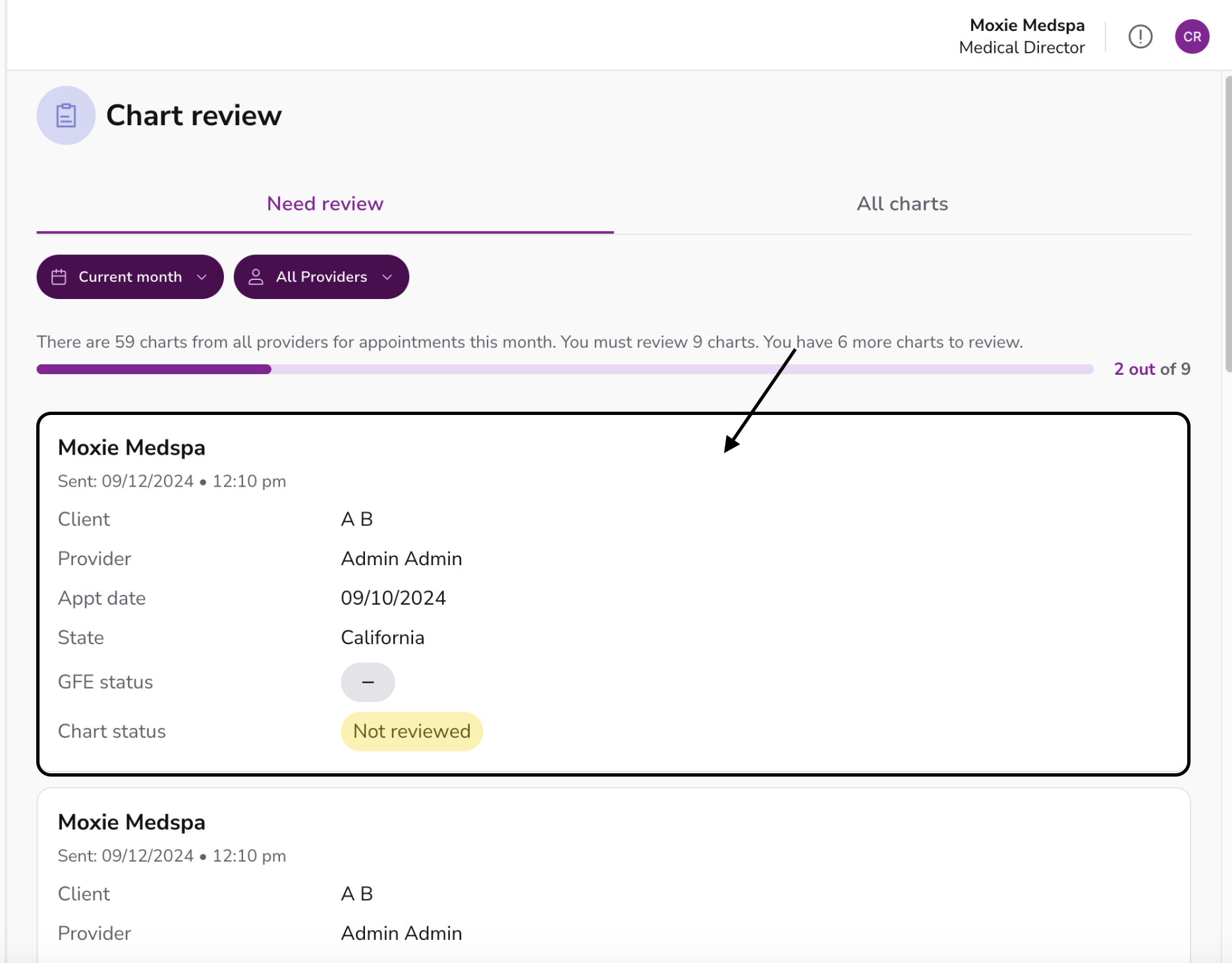This screenshot has width=1232, height=963.
Task: Switch to the All charts tab
Action: point(902,204)
